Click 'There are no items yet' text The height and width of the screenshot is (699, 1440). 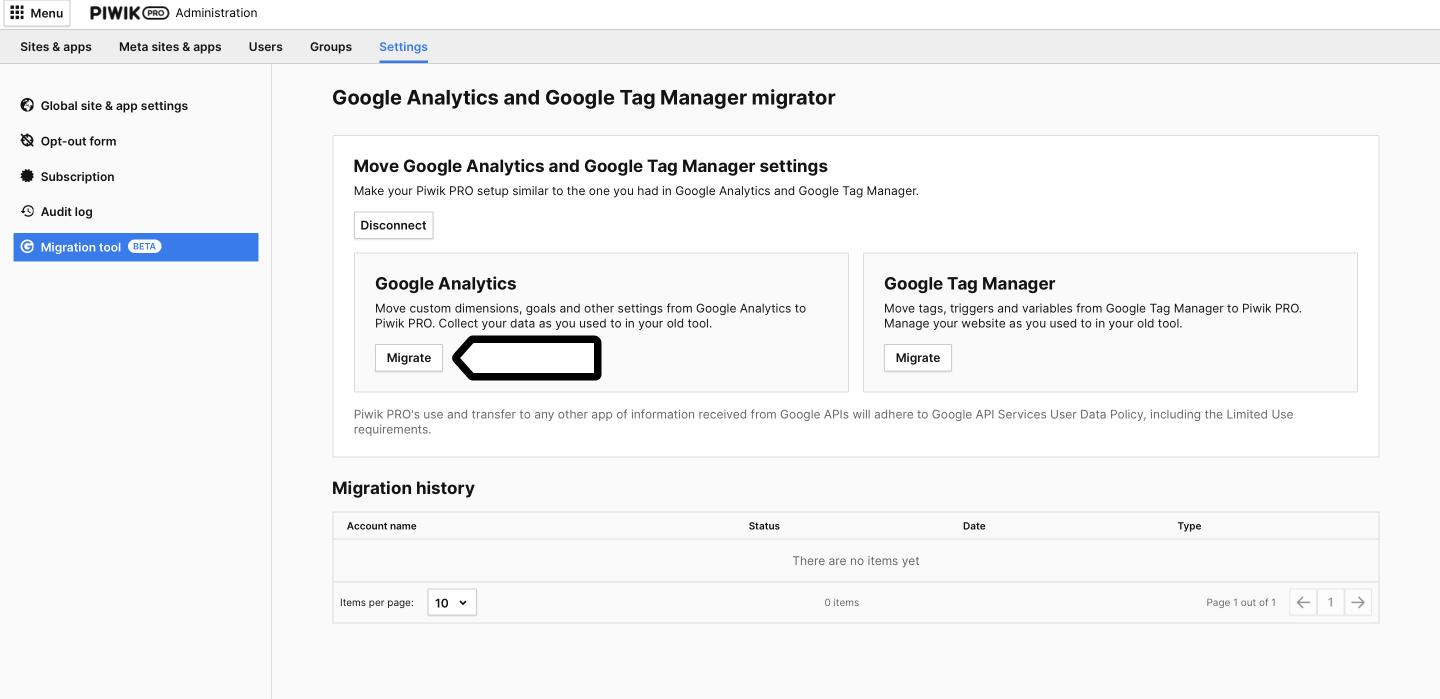tap(856, 561)
